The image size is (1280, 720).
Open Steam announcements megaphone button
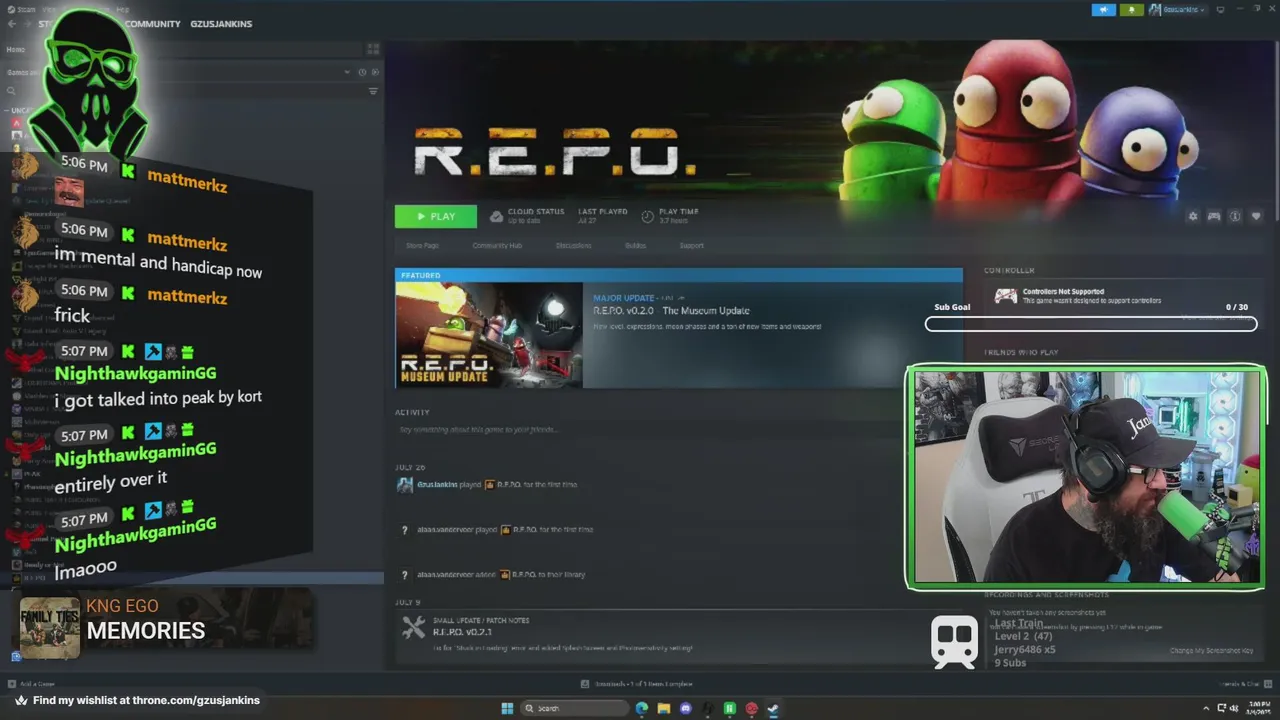(x=1105, y=9)
